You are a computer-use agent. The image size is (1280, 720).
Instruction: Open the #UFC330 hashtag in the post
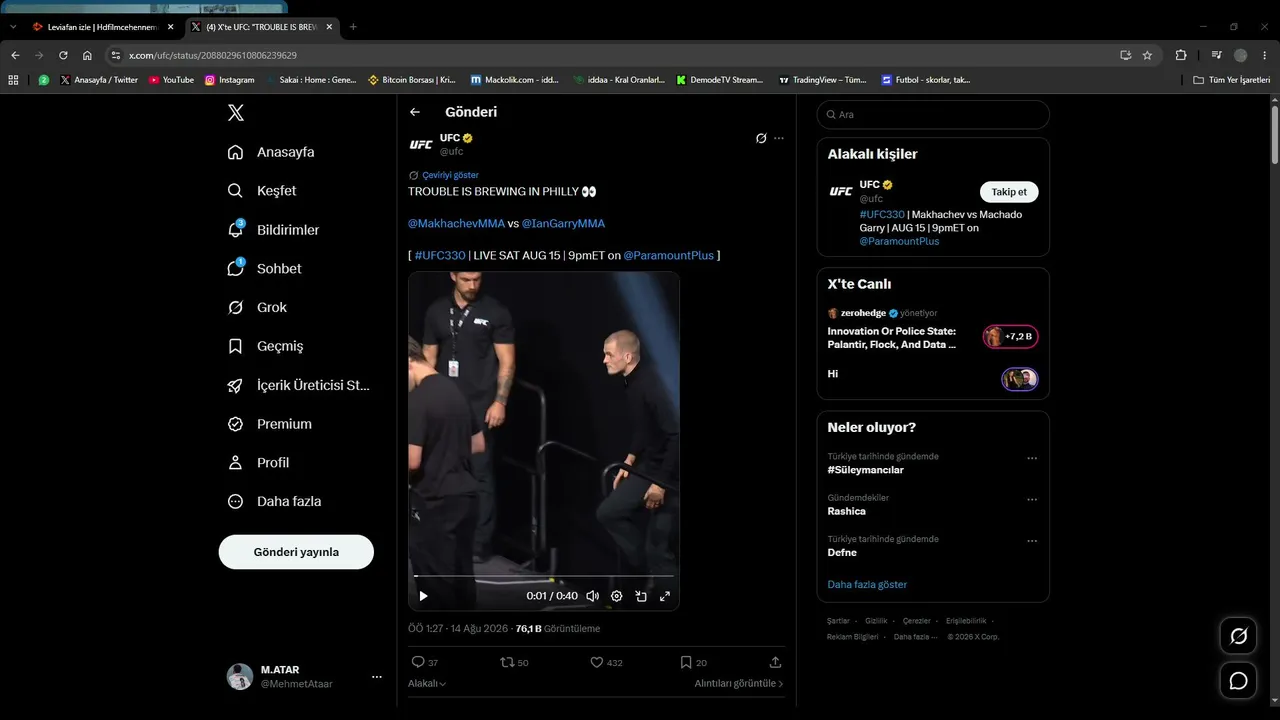click(x=440, y=256)
